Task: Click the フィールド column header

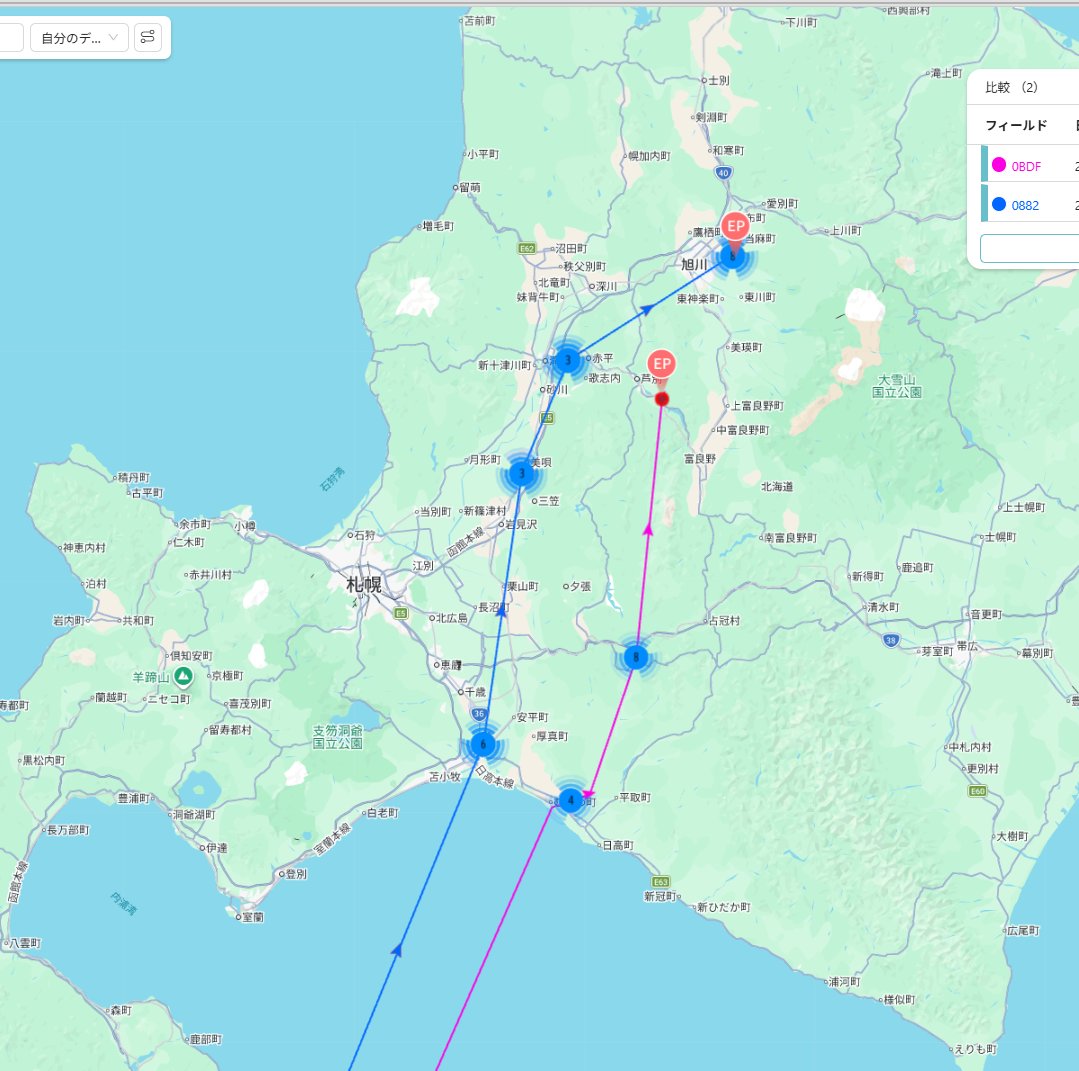Action: pos(1016,125)
